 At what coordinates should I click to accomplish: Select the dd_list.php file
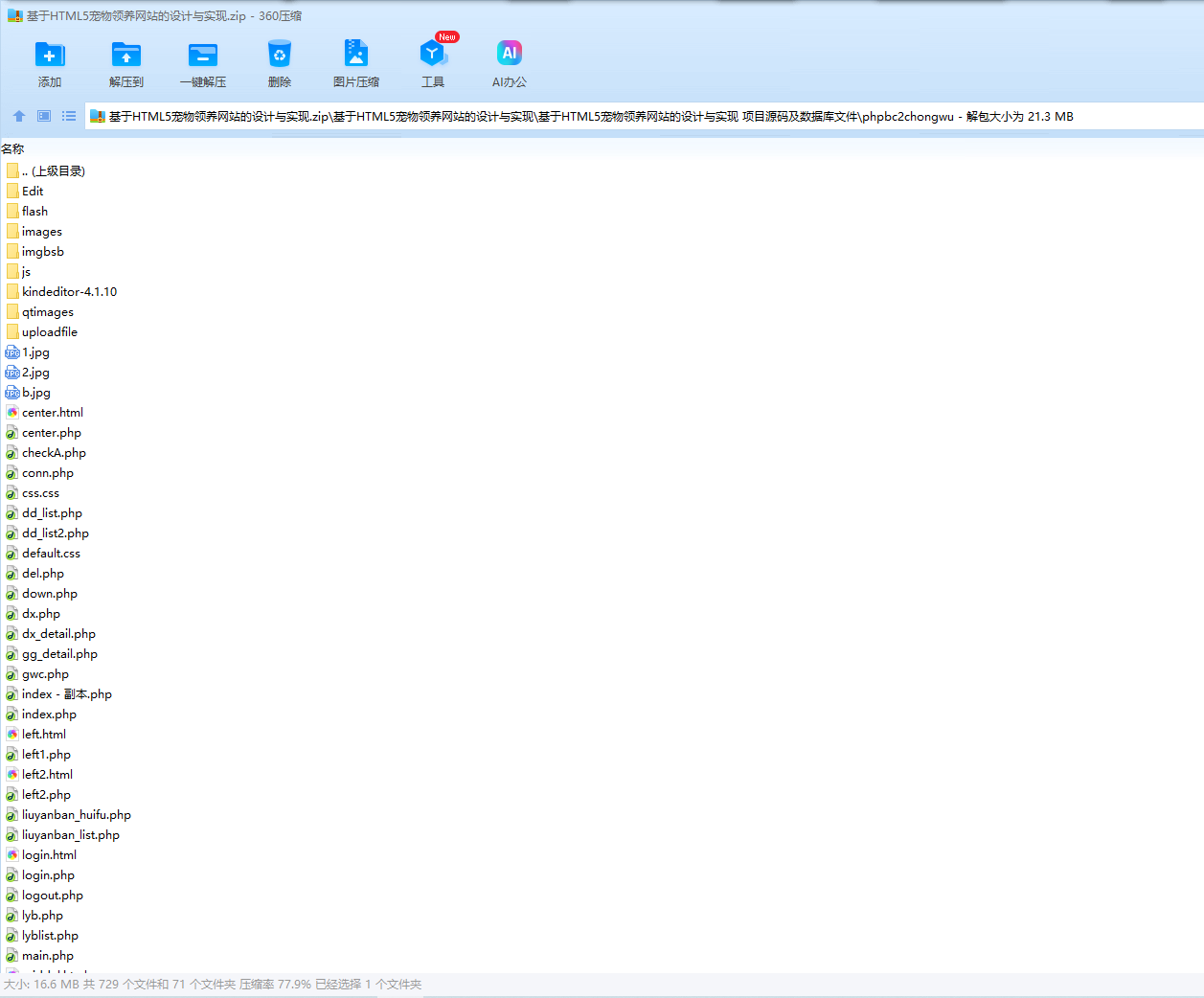(x=44, y=512)
